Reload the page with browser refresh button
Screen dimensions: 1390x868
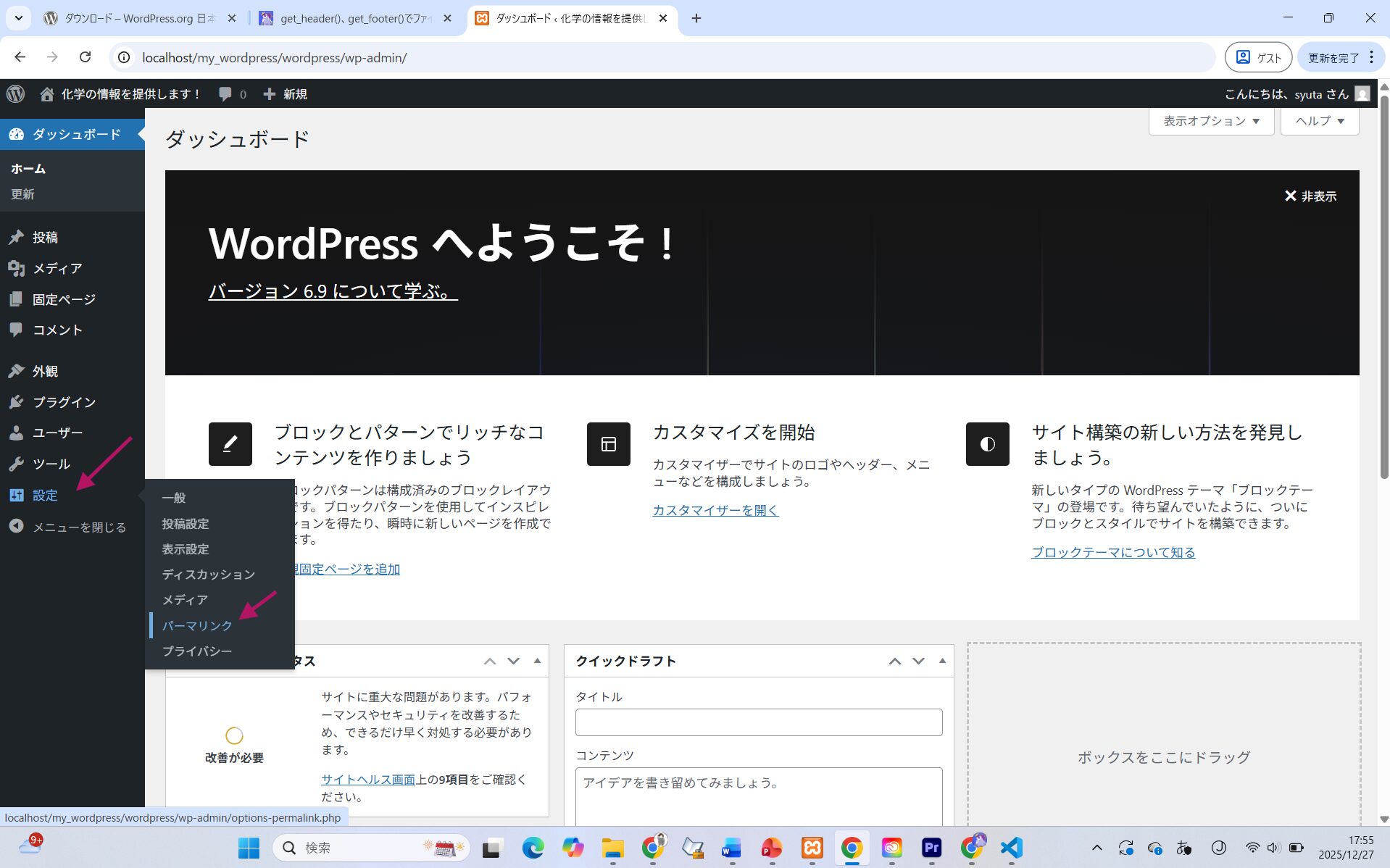85,57
